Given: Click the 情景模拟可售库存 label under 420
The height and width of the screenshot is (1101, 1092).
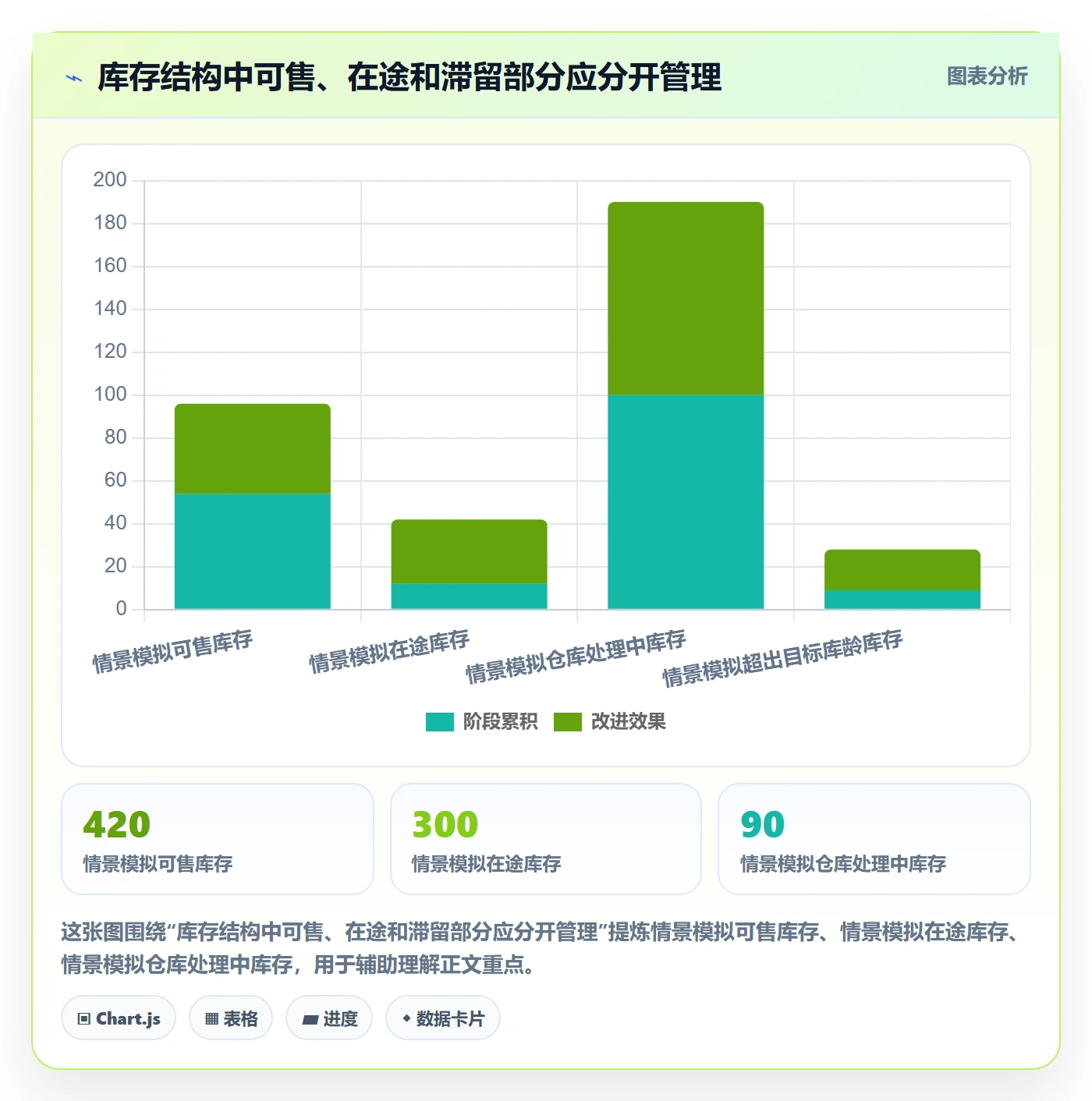Looking at the screenshot, I should tap(158, 864).
